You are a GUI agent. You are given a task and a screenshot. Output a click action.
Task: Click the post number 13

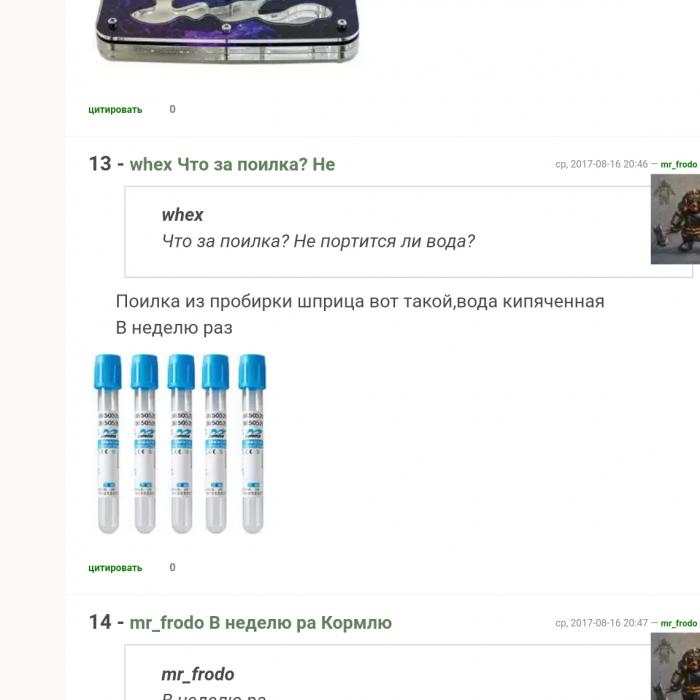click(100, 164)
